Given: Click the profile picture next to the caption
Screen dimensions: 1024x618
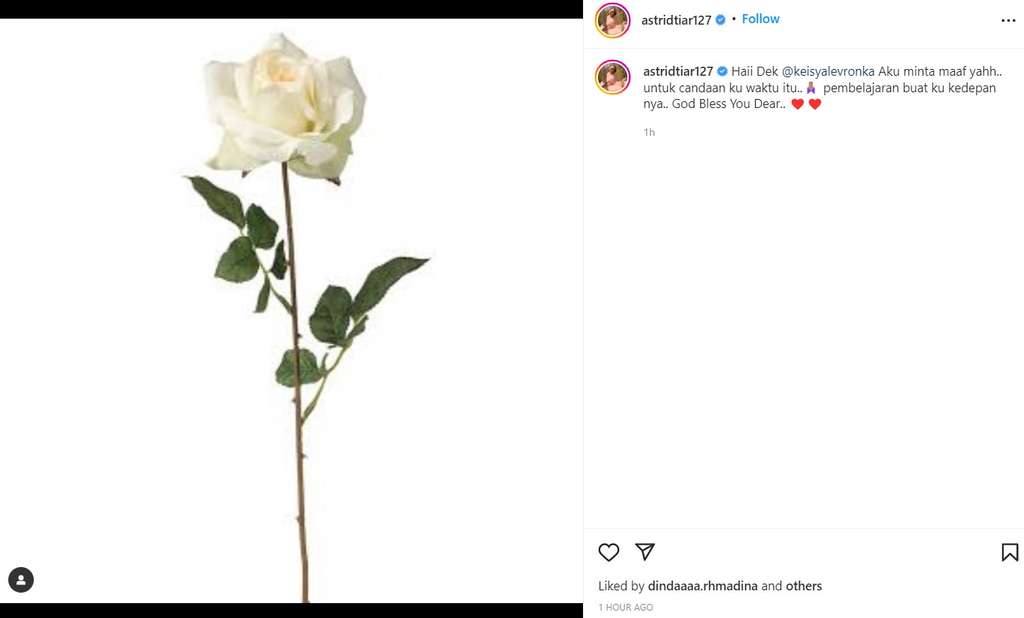Looking at the screenshot, I should [x=612, y=77].
